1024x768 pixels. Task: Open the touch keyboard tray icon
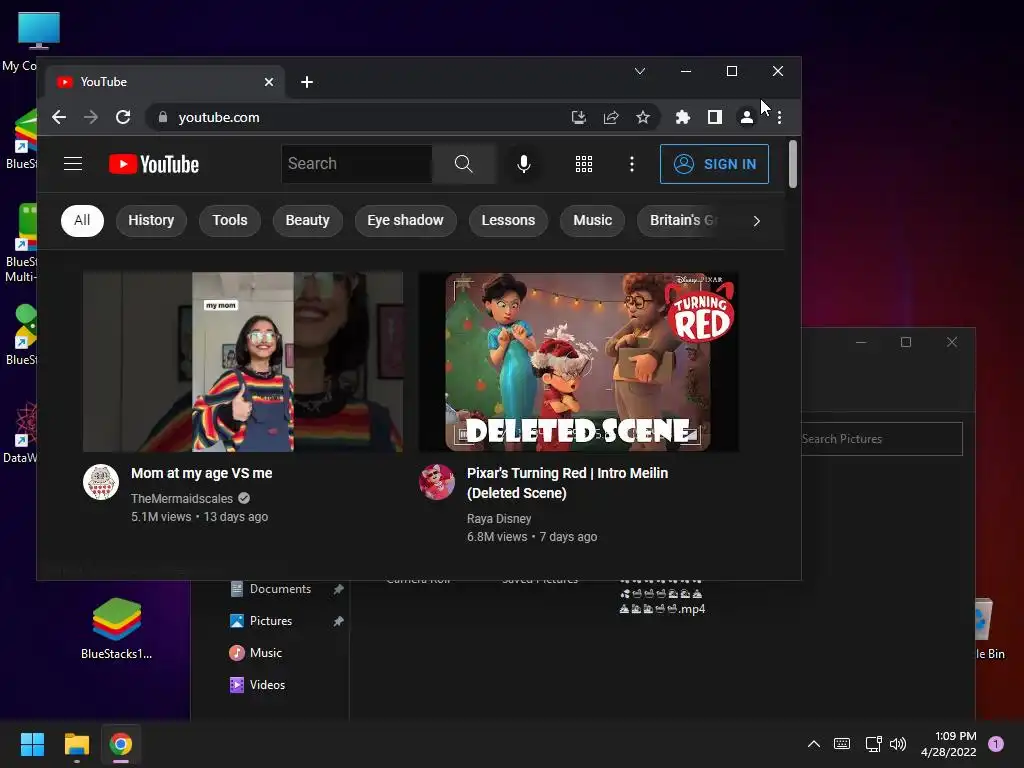click(x=842, y=744)
